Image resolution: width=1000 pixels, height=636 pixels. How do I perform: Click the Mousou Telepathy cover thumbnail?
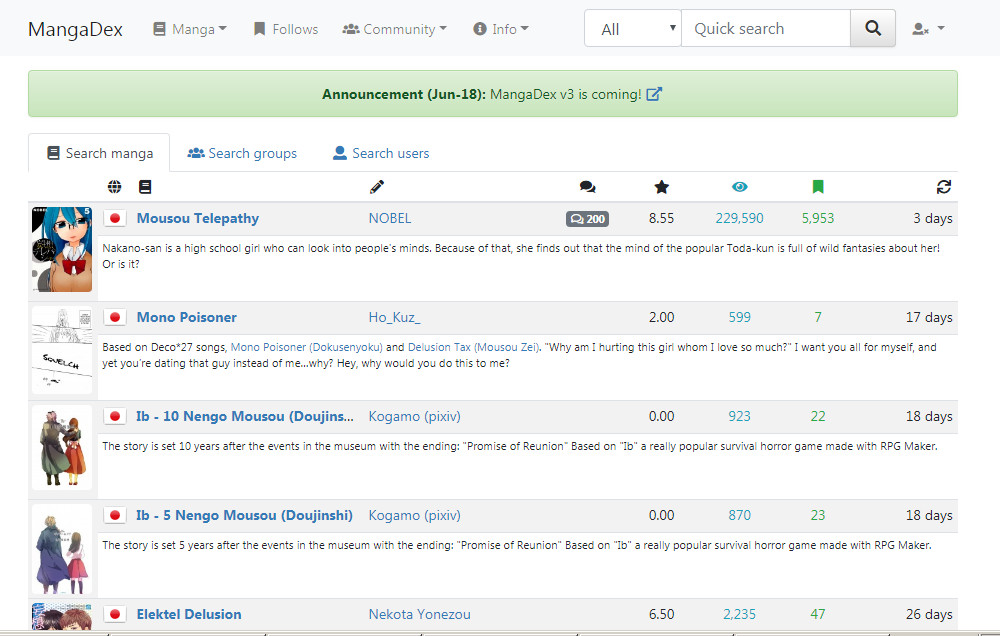pos(62,249)
